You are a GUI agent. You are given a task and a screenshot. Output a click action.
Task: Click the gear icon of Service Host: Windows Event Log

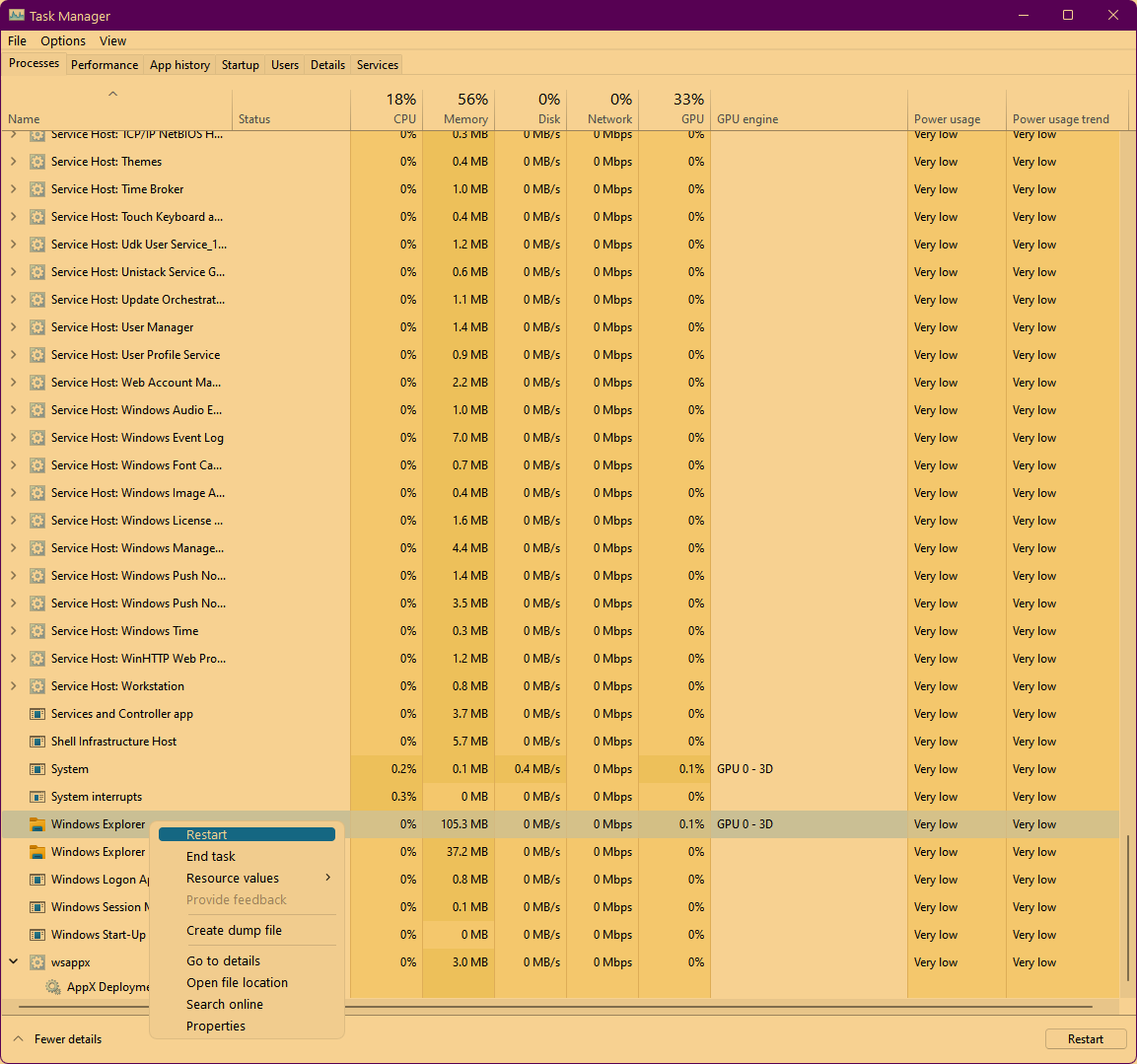(37, 438)
